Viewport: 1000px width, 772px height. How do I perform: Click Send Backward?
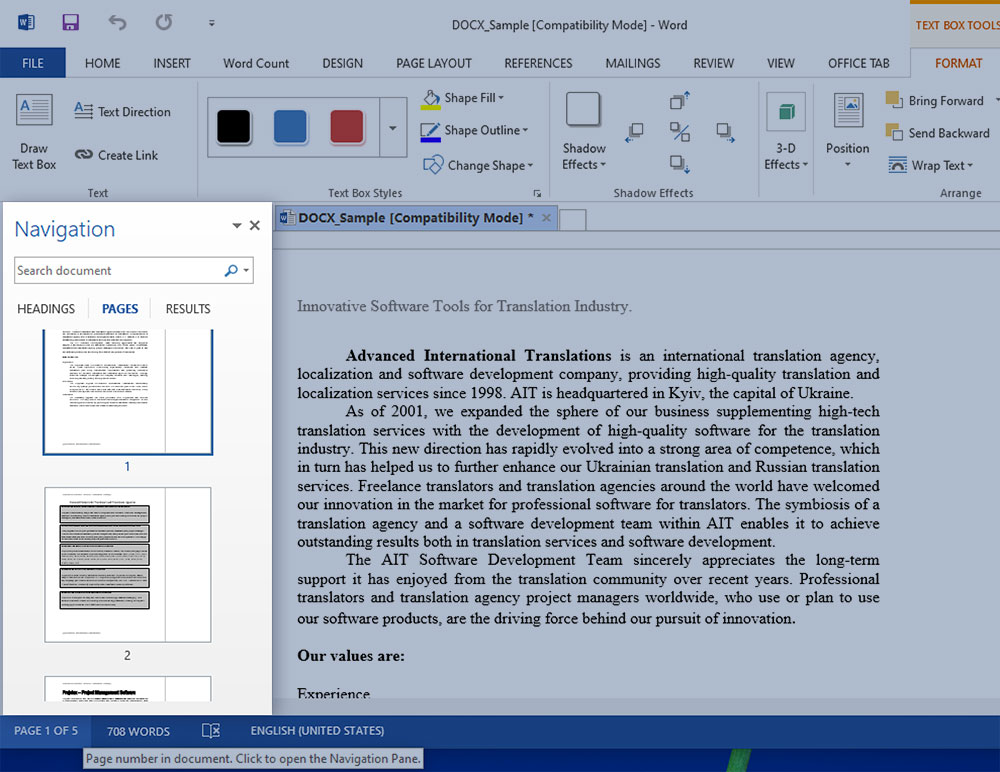tap(938, 133)
